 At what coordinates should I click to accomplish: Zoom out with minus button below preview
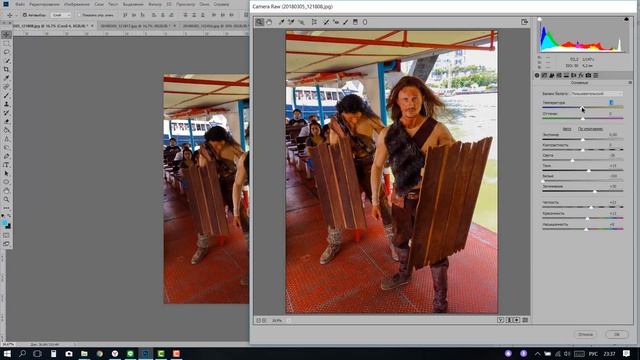coord(258,320)
